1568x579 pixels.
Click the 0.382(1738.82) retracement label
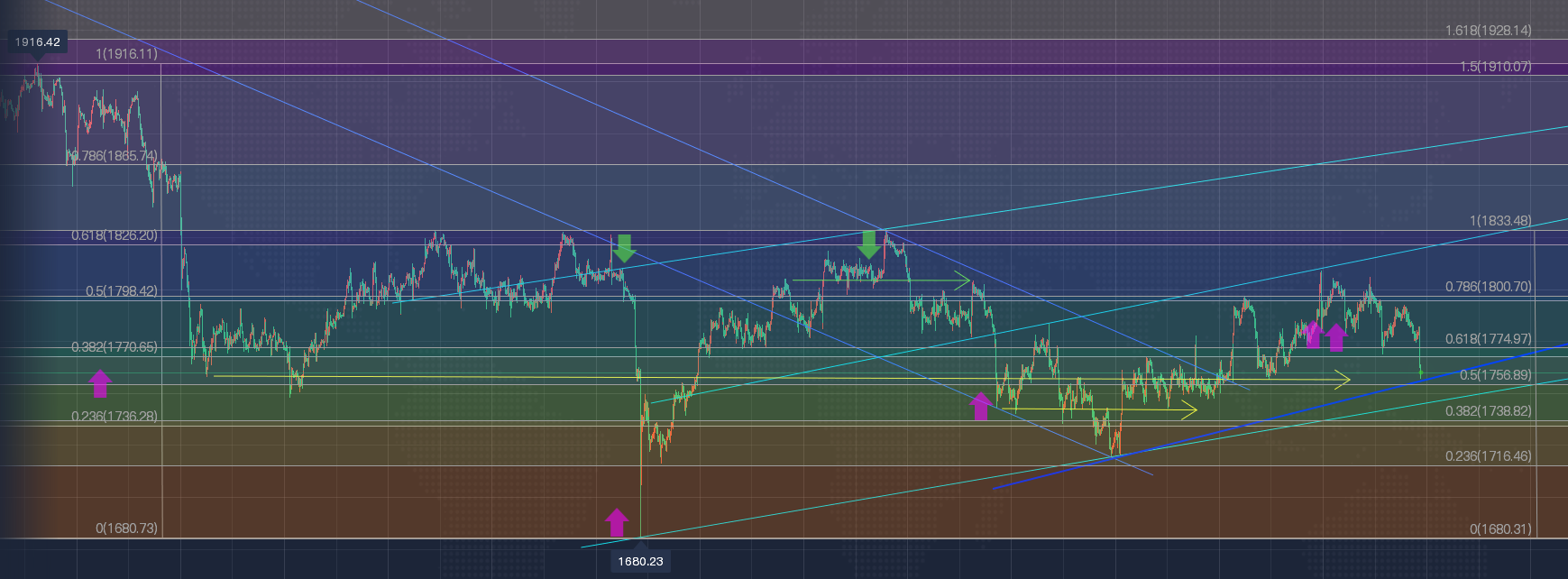pyautogui.click(x=1488, y=411)
